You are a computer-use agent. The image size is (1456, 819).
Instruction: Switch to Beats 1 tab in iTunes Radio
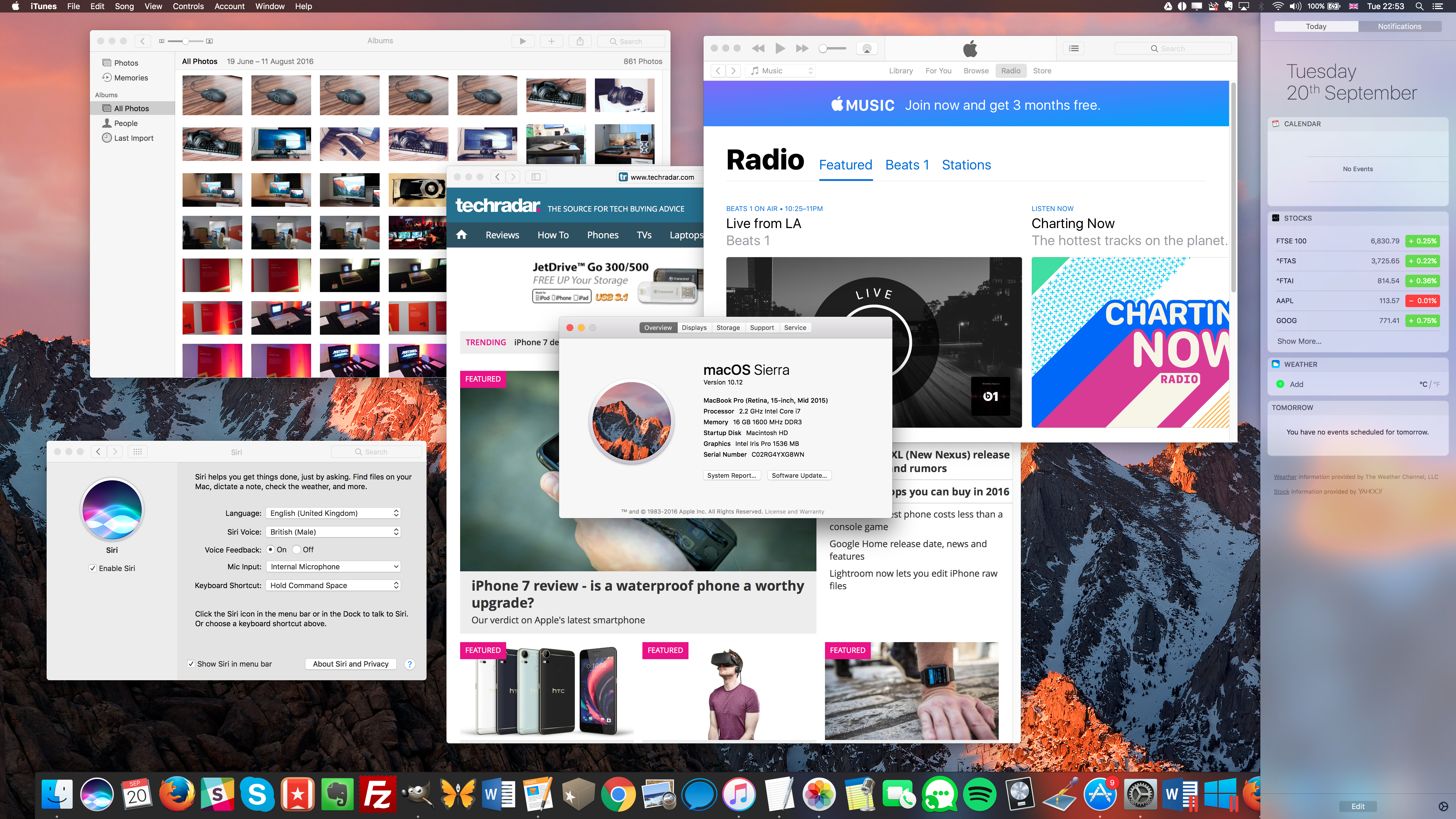[907, 165]
